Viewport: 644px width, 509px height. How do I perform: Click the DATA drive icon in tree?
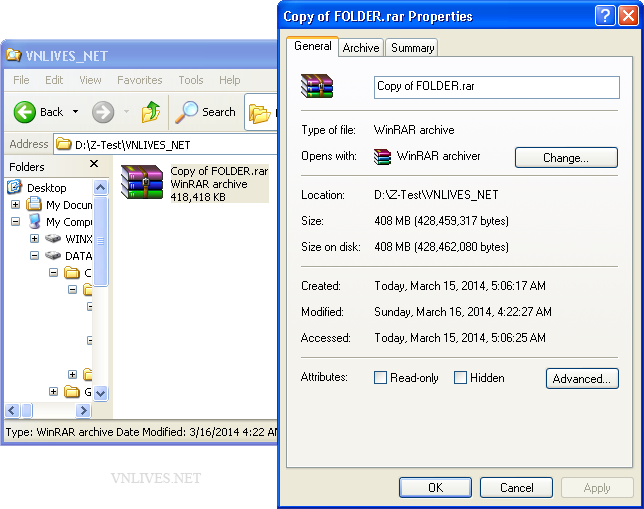tap(53, 256)
